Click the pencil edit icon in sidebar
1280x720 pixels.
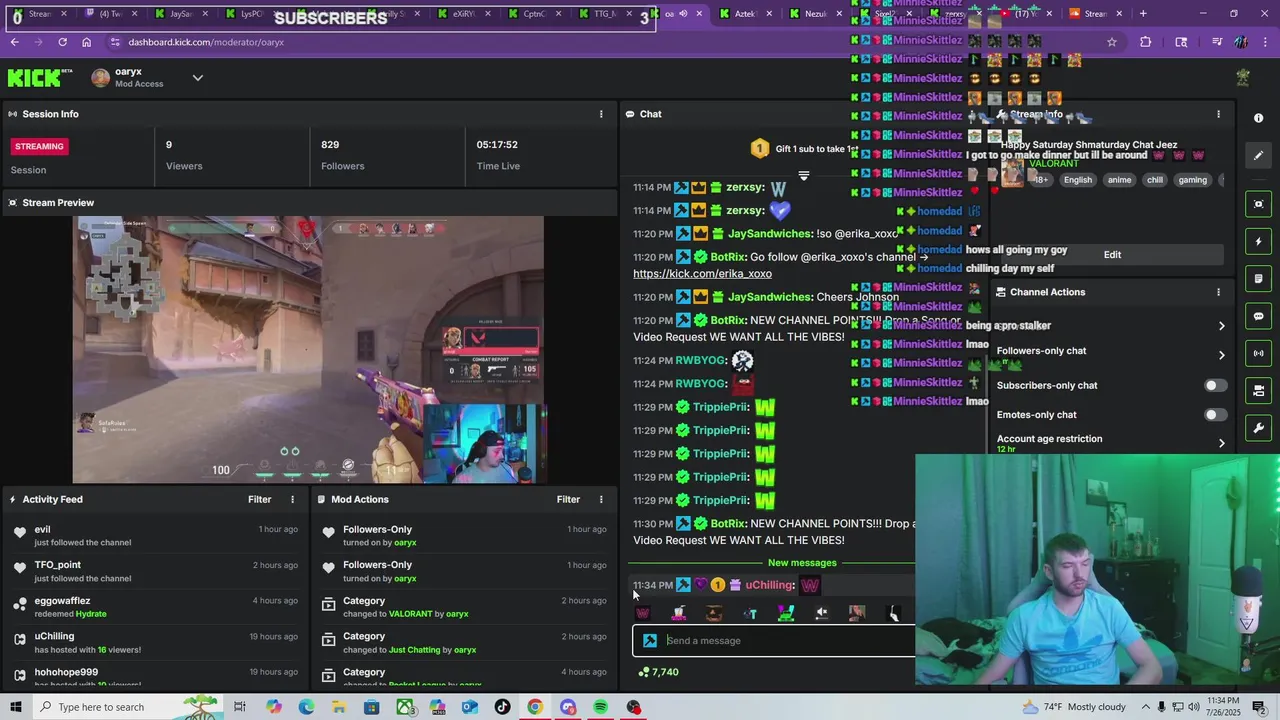point(1258,156)
